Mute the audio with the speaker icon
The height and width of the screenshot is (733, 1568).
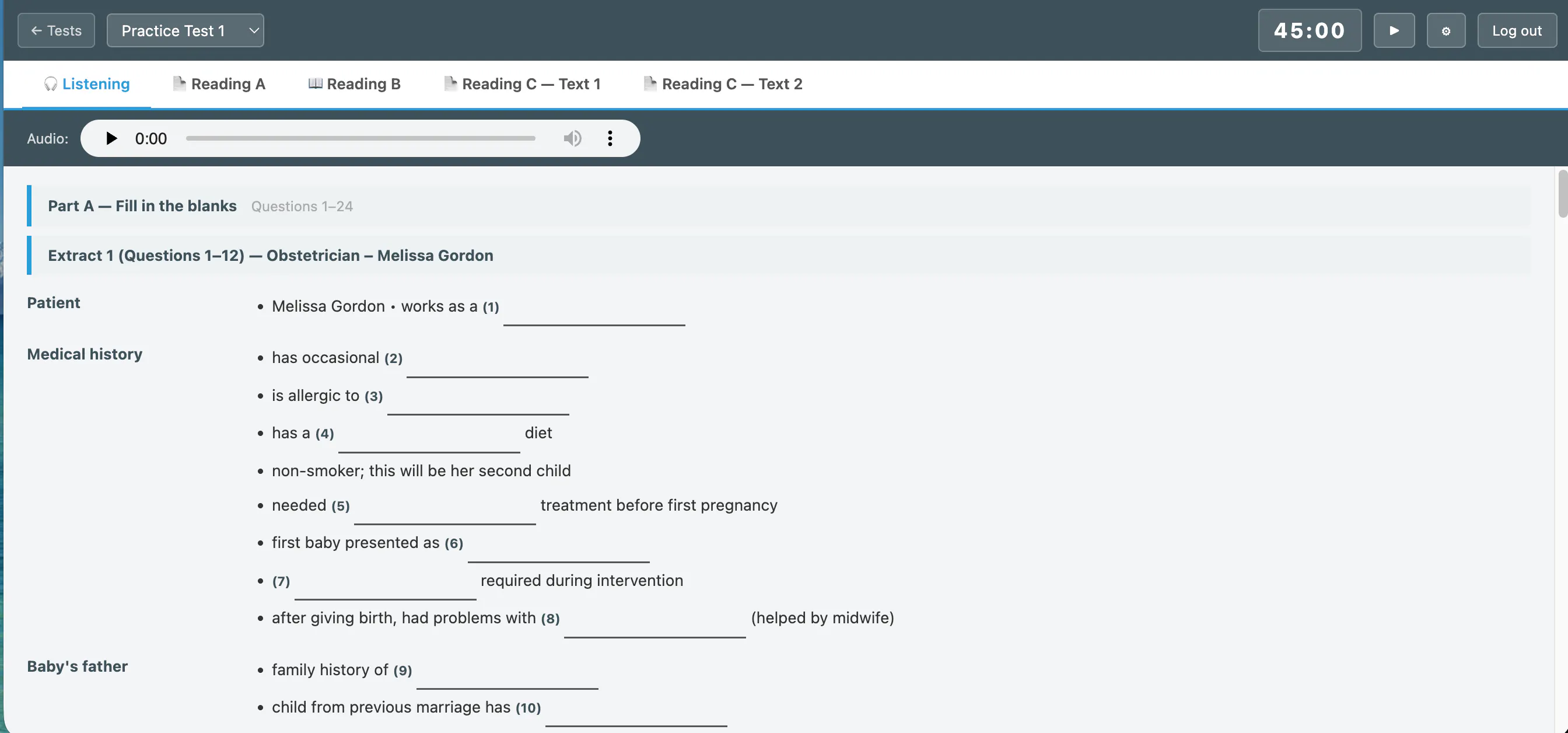[x=572, y=139]
